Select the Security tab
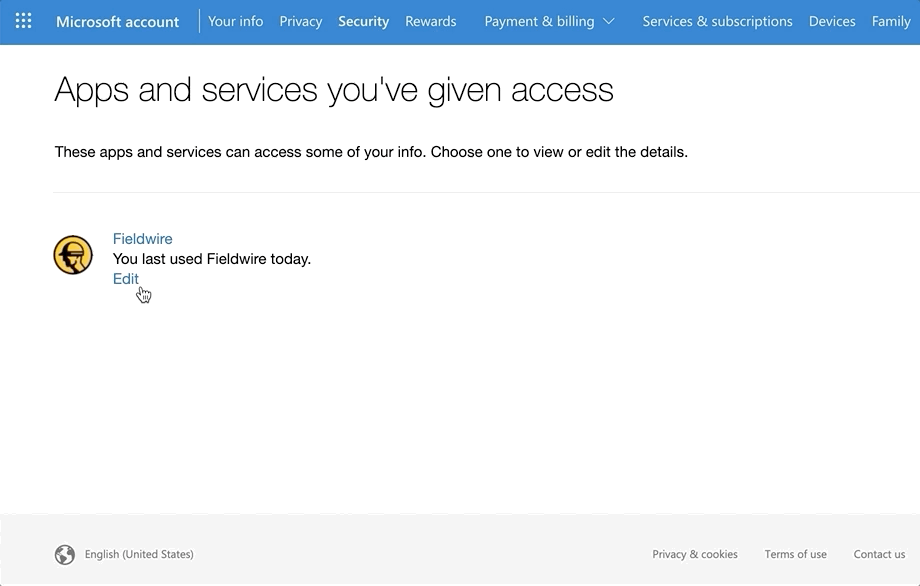 pyautogui.click(x=363, y=21)
